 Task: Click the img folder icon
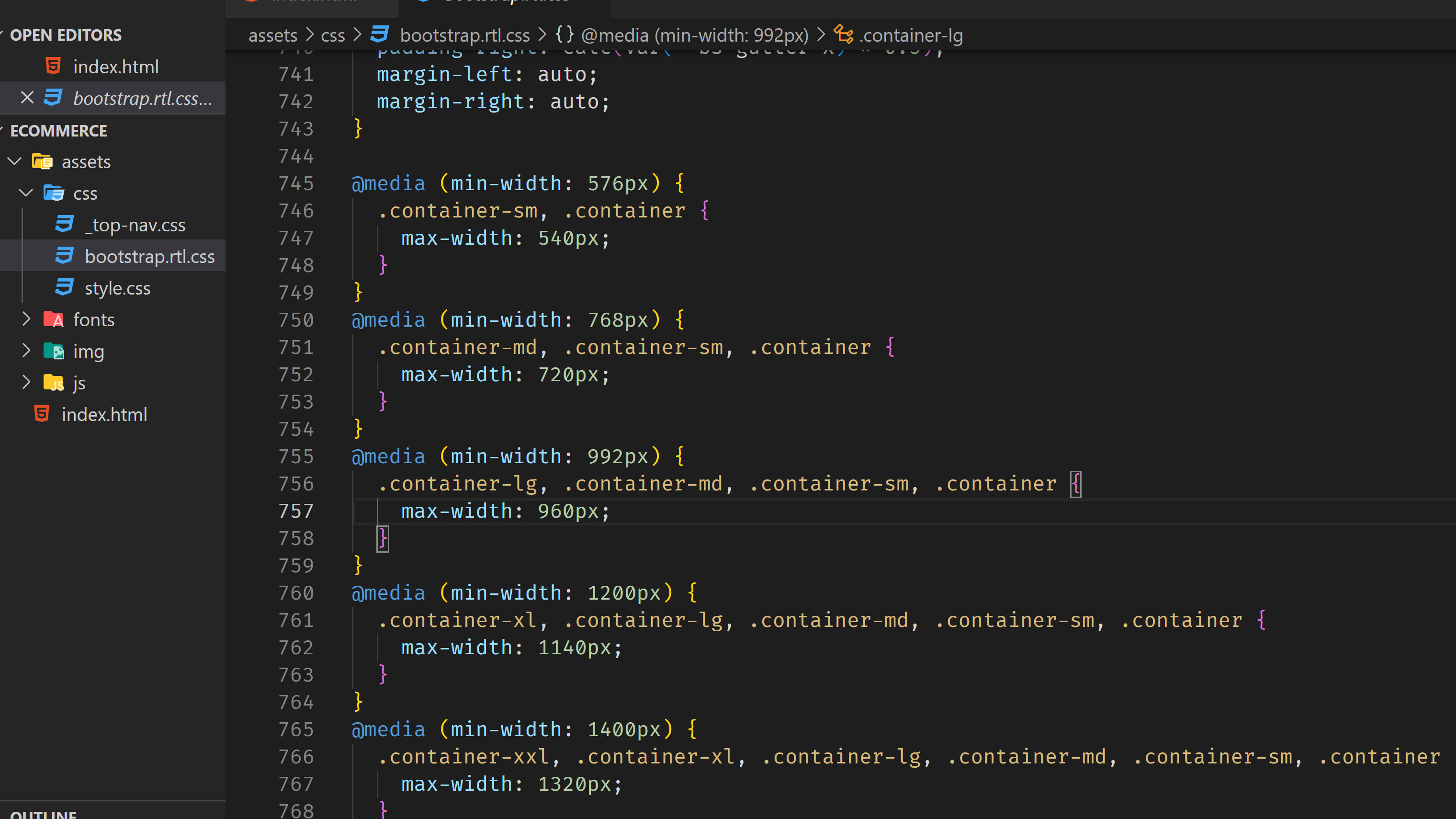pyautogui.click(x=54, y=351)
